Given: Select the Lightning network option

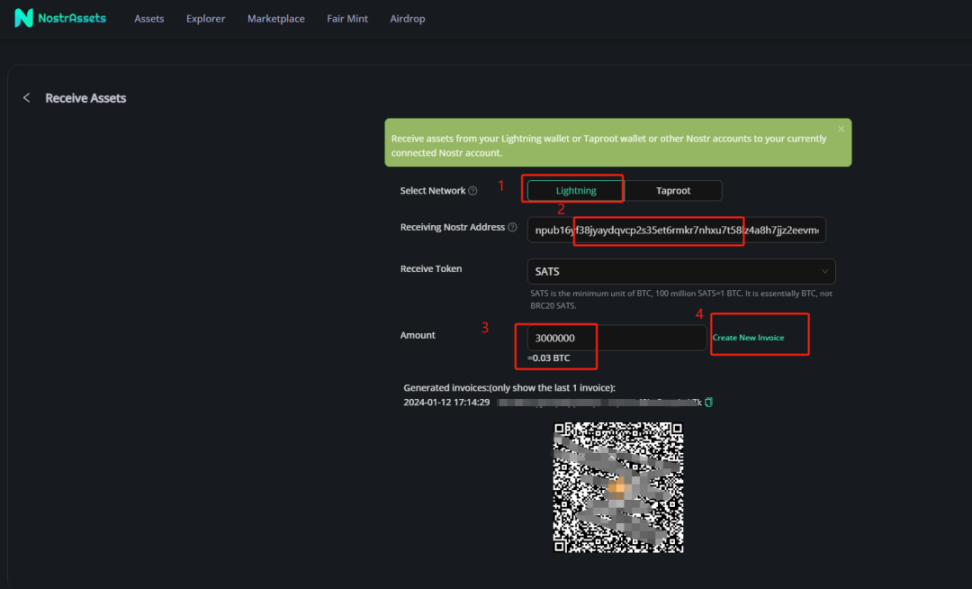Looking at the screenshot, I should [x=576, y=190].
